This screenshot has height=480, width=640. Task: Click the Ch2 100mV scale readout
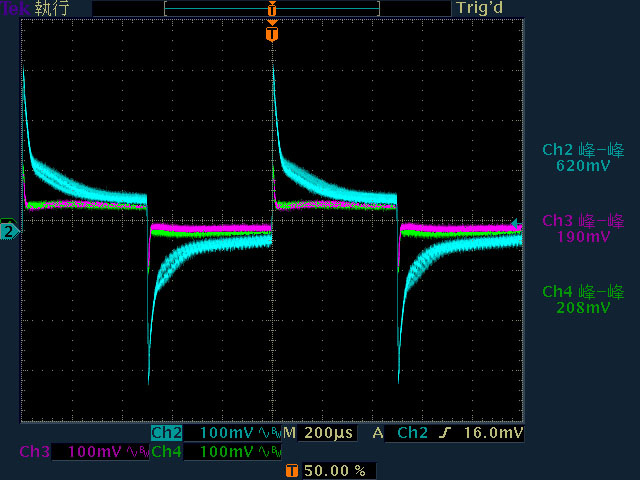click(227, 433)
